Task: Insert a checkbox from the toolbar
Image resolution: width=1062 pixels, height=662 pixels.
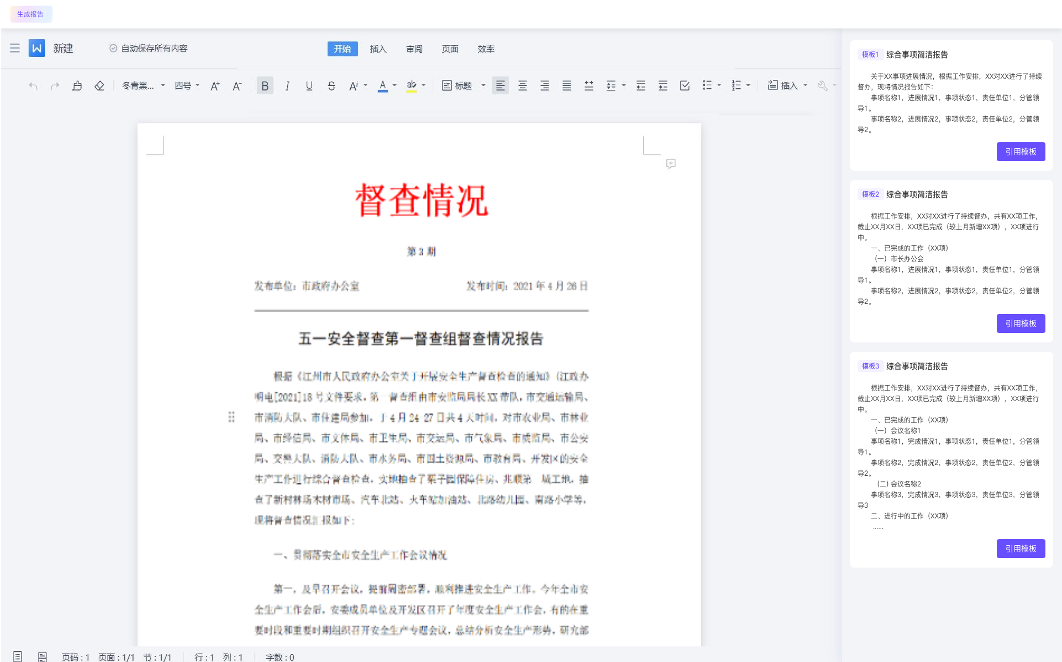Action: coord(684,86)
